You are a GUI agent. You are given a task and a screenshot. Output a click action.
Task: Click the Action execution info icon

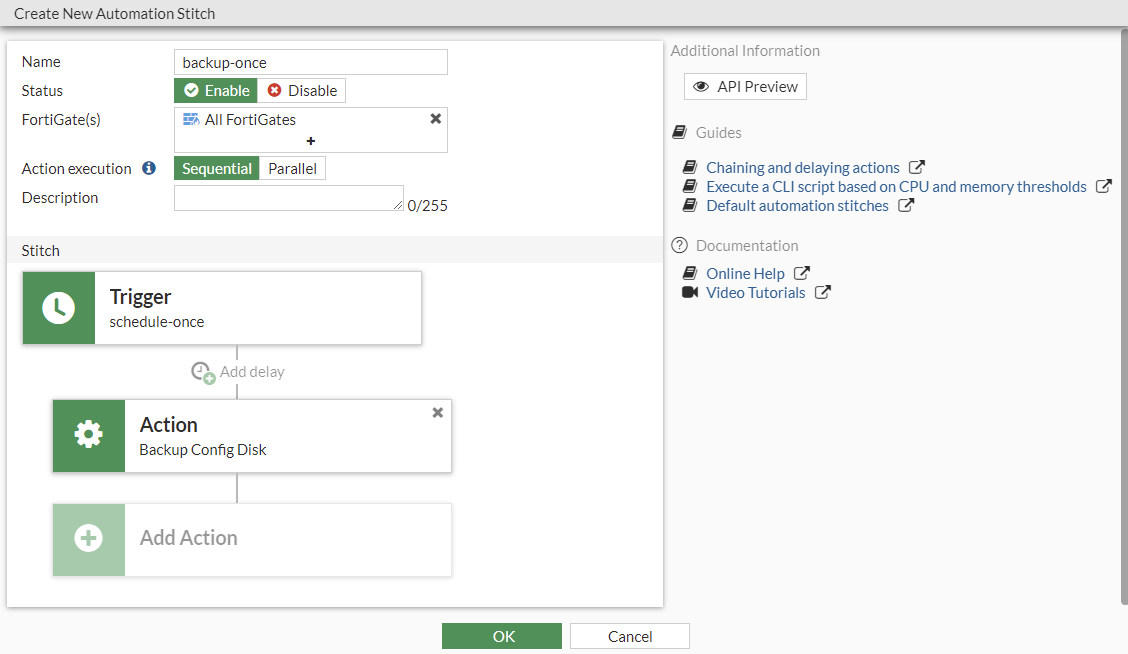click(149, 168)
